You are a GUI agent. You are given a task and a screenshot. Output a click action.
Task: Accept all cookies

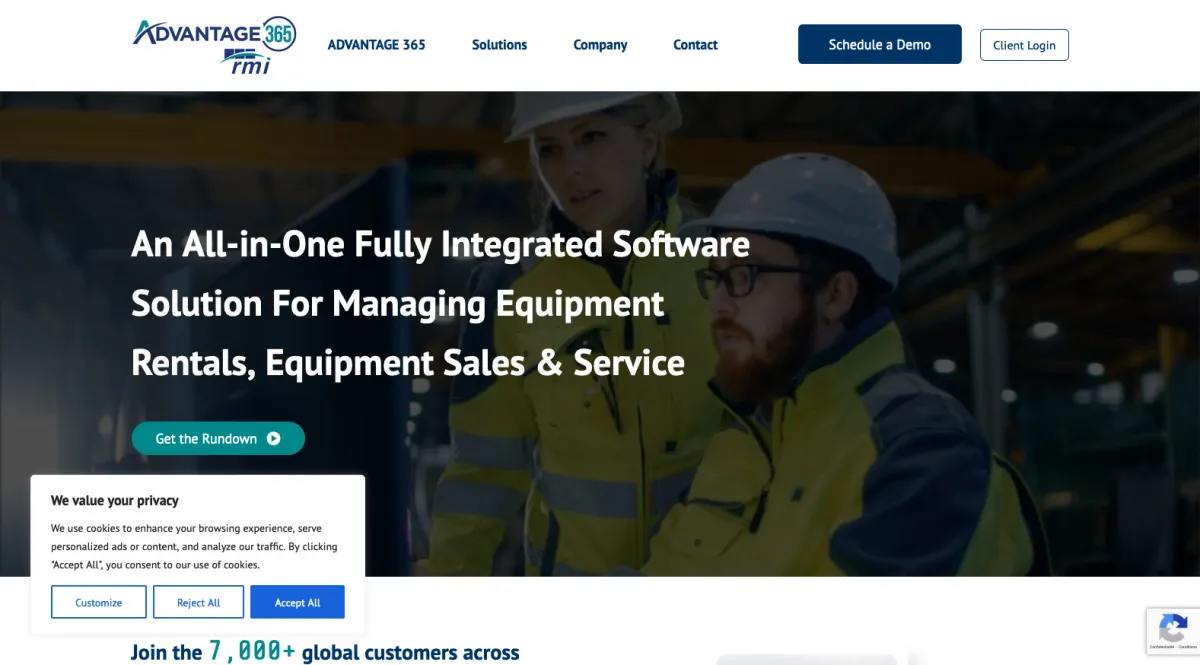point(297,602)
